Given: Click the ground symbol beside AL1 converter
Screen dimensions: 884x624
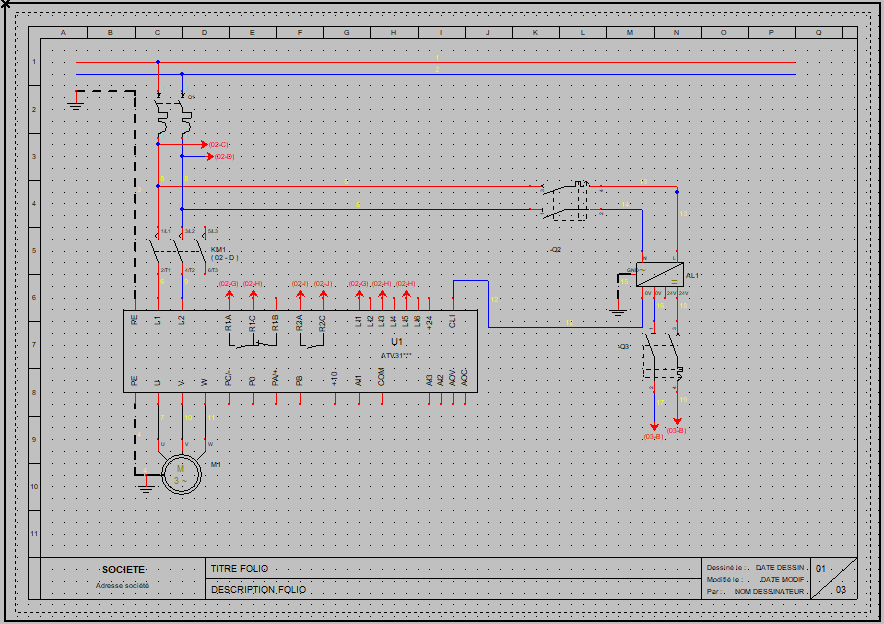Looking at the screenshot, I should 618,313.
